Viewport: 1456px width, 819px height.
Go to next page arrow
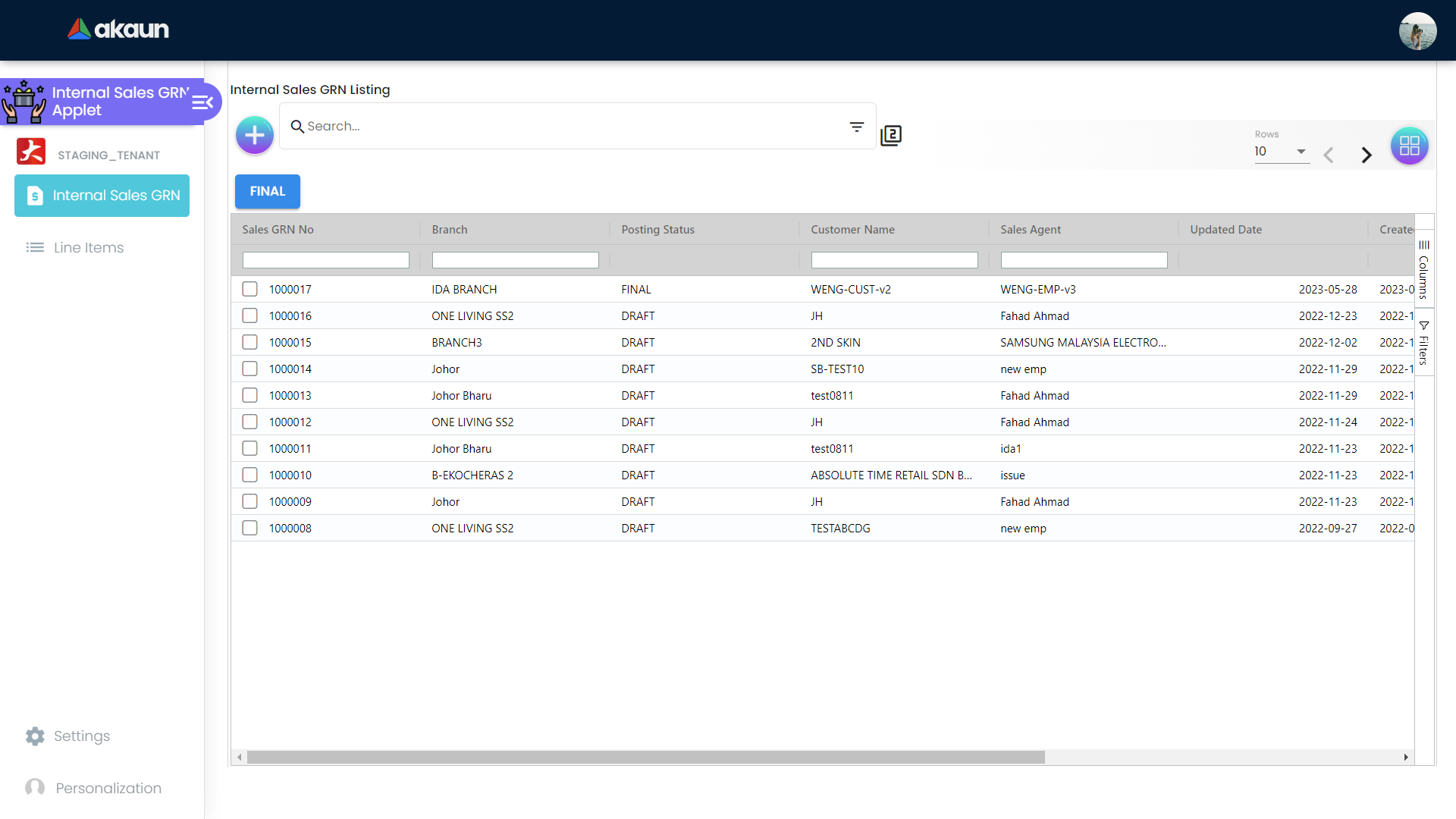(1366, 155)
